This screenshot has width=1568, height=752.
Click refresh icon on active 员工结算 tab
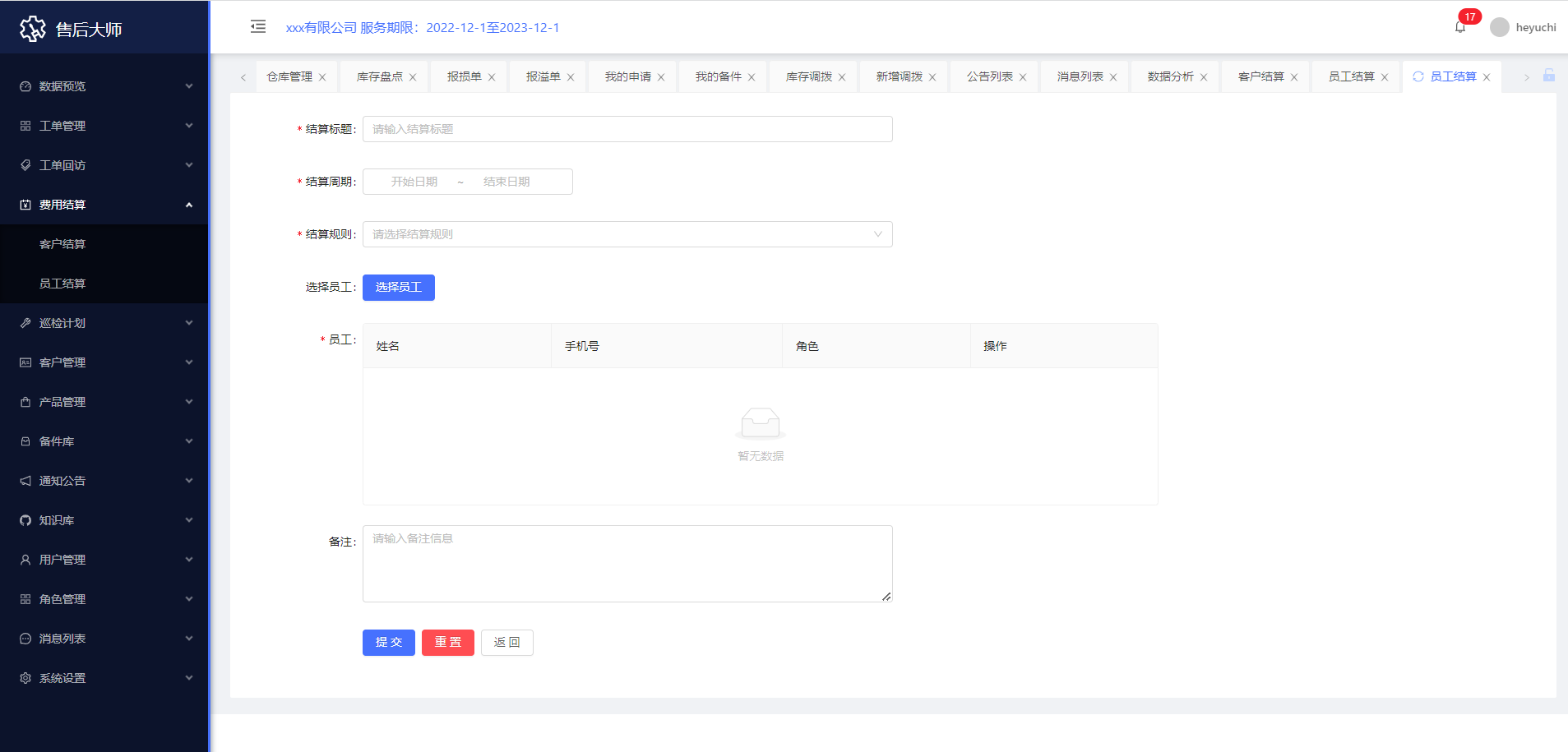pyautogui.click(x=1418, y=76)
